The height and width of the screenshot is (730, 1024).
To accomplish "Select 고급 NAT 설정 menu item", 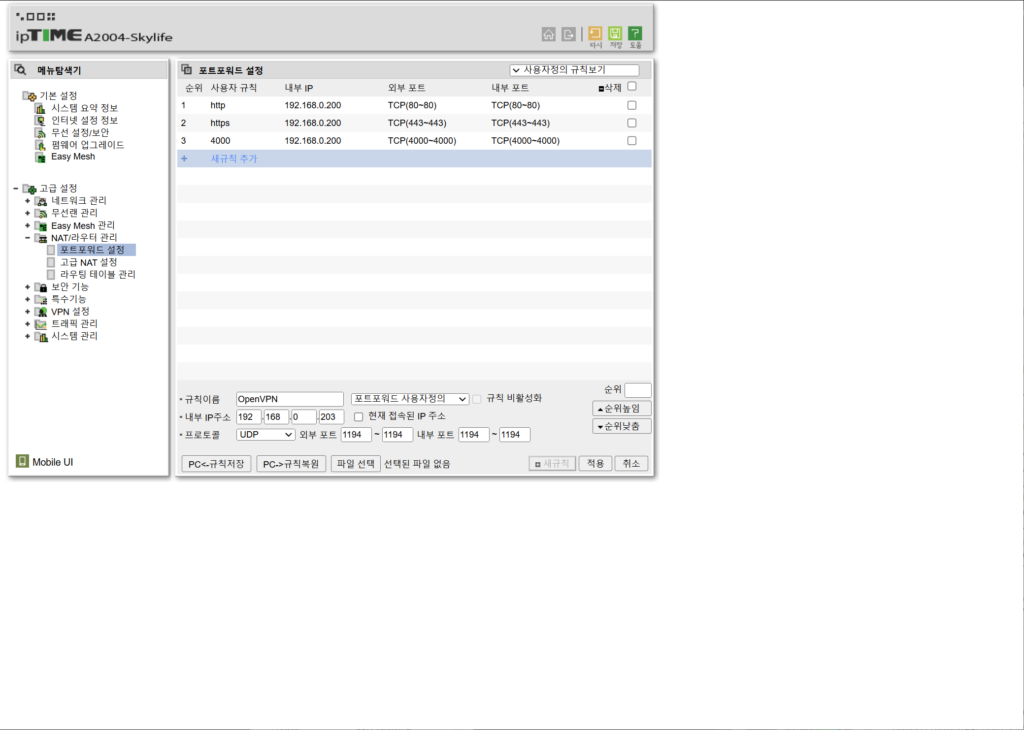I will pyautogui.click(x=88, y=262).
